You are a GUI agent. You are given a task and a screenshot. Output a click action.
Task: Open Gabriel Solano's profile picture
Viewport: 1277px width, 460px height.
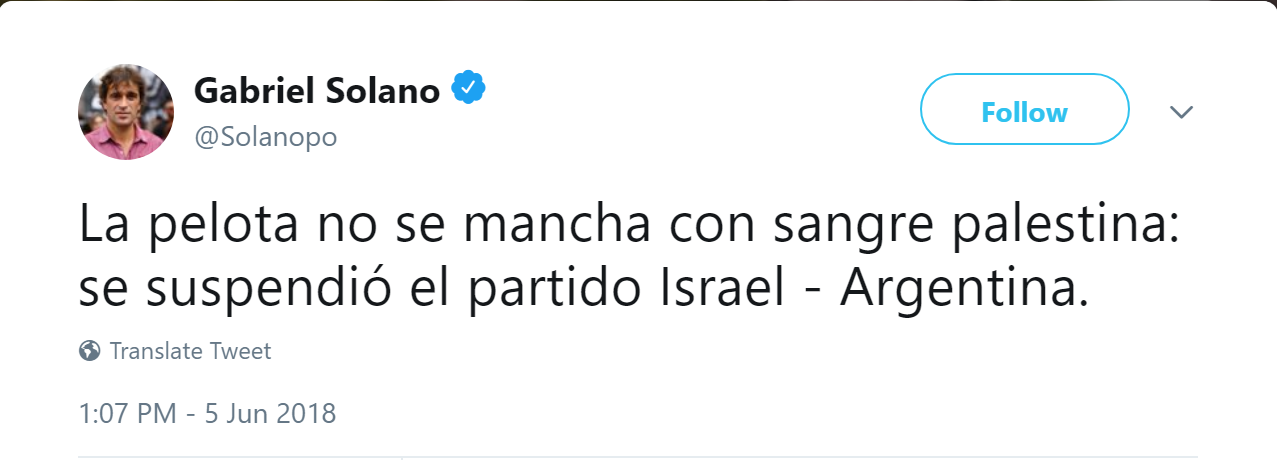126,112
